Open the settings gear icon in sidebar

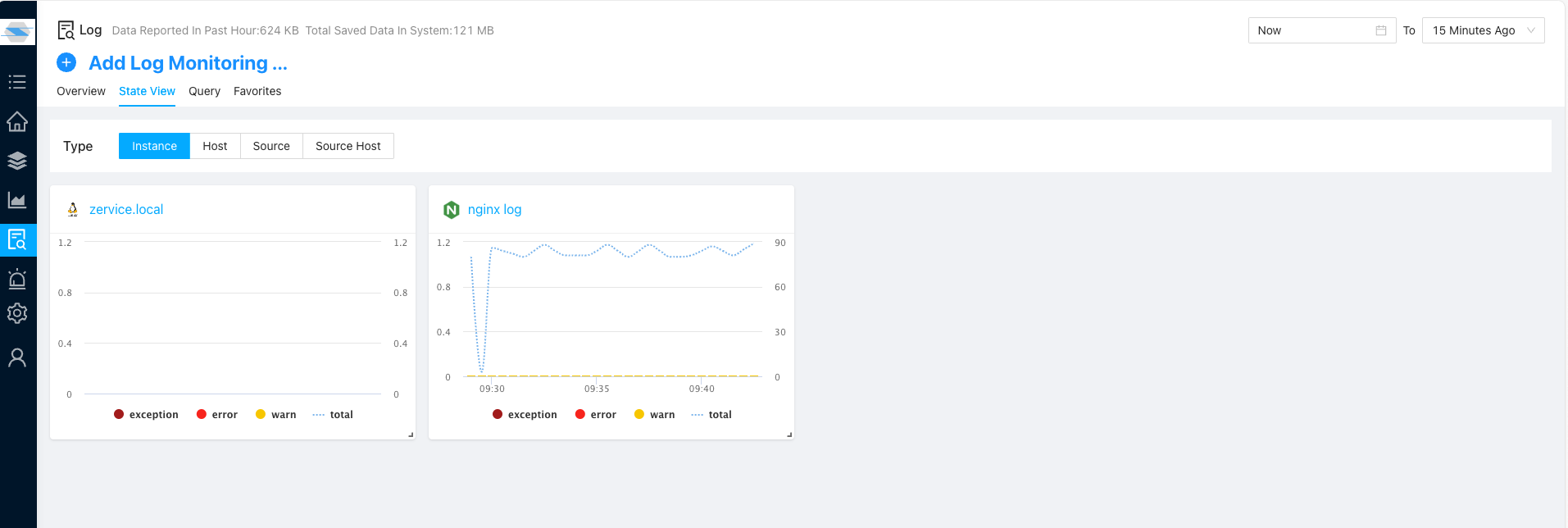17,313
